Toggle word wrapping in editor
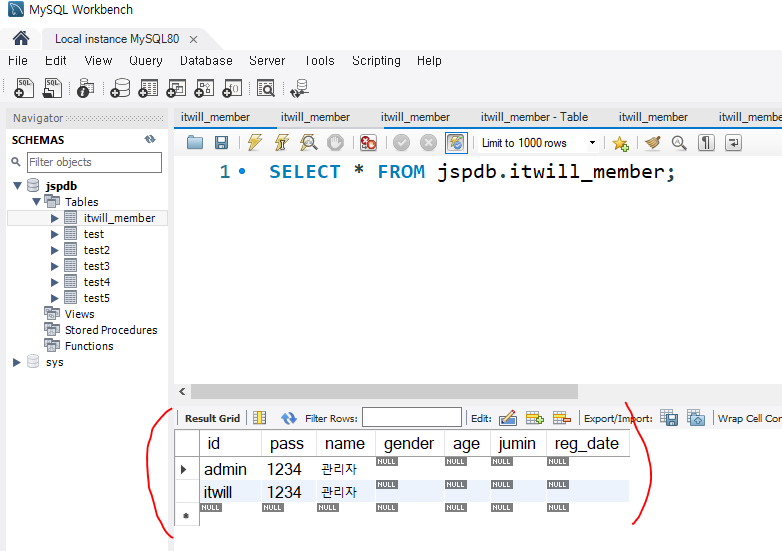782x551 pixels. pyautogui.click(x=733, y=143)
